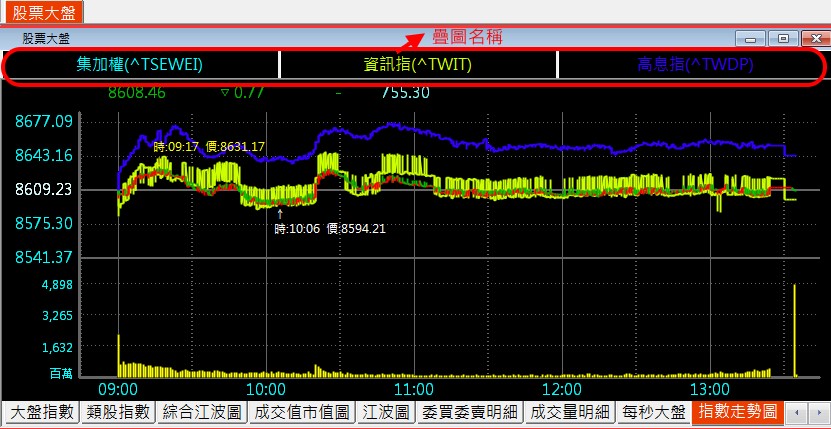Select the 集加權(^TSEWEI) overlay header

tap(140, 65)
